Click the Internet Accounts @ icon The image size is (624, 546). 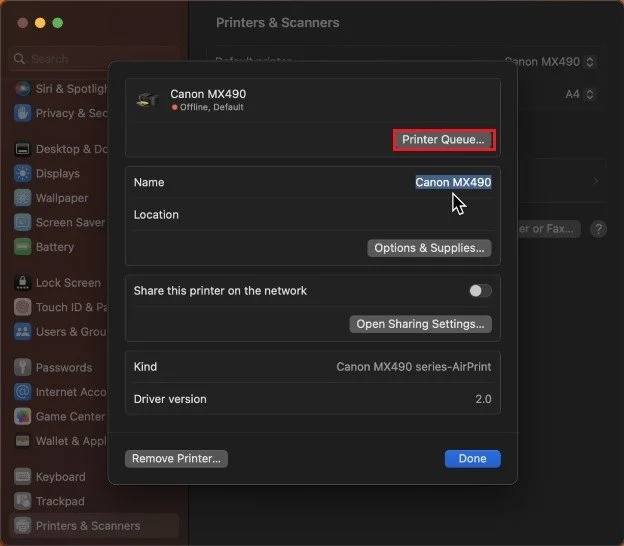click(22, 392)
